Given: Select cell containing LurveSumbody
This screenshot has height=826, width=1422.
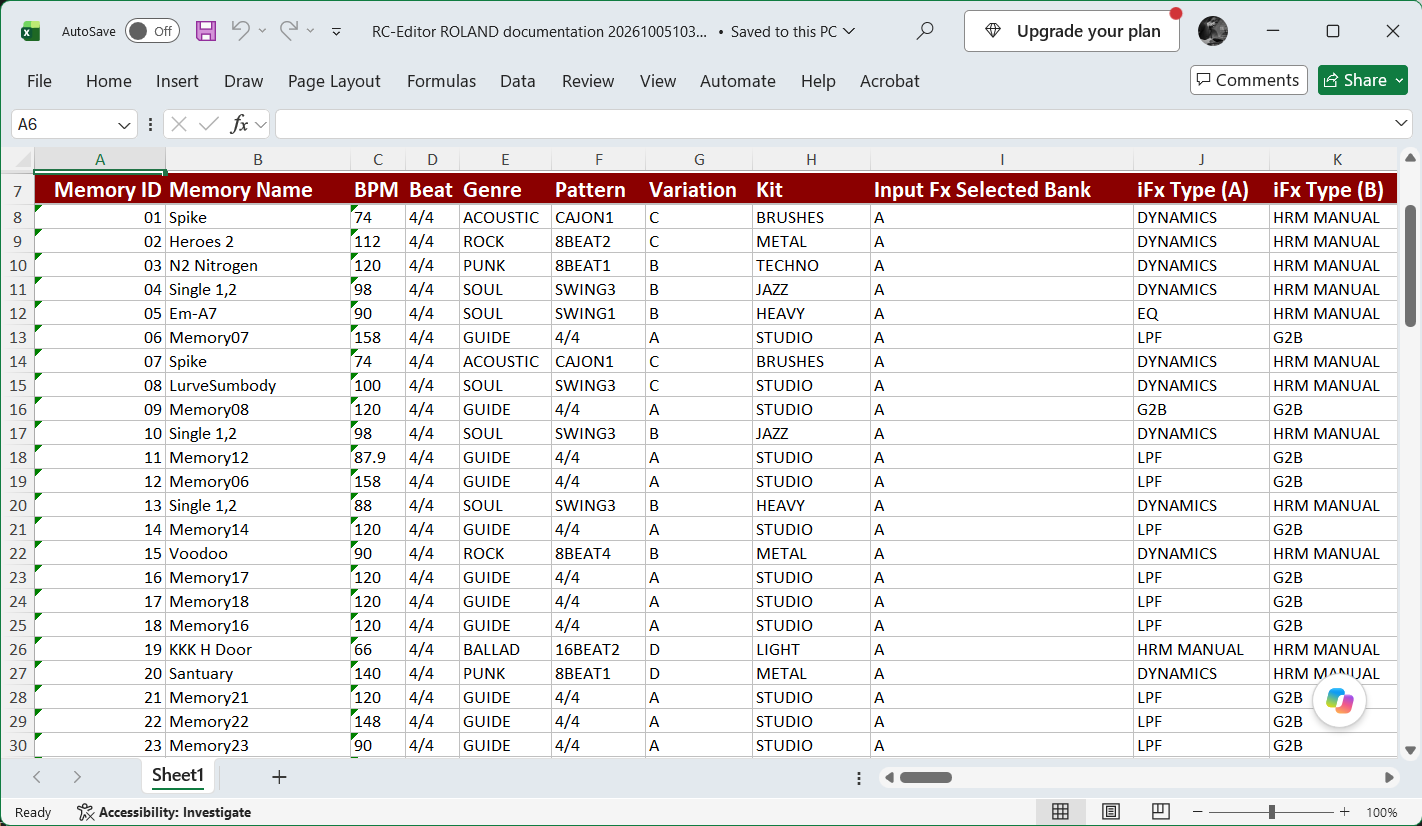Looking at the screenshot, I should (x=258, y=385).
